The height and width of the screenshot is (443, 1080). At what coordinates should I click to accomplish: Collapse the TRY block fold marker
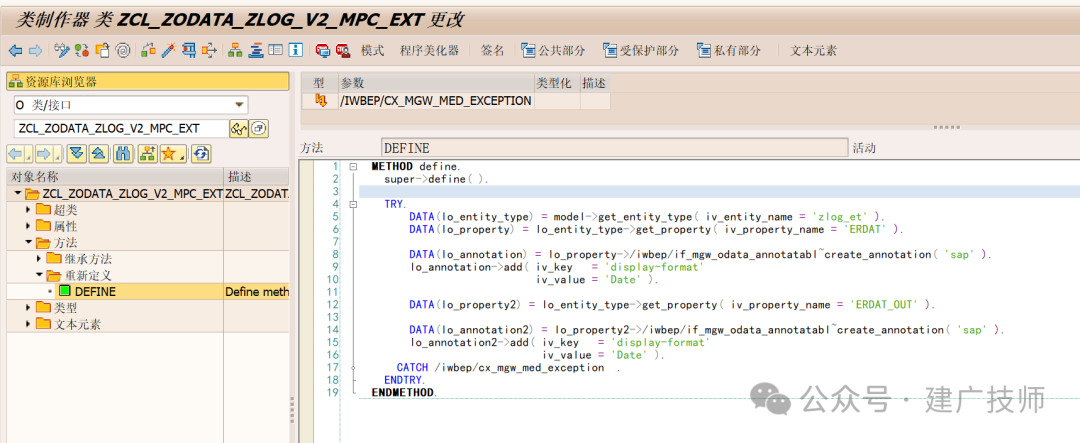pyautogui.click(x=353, y=204)
